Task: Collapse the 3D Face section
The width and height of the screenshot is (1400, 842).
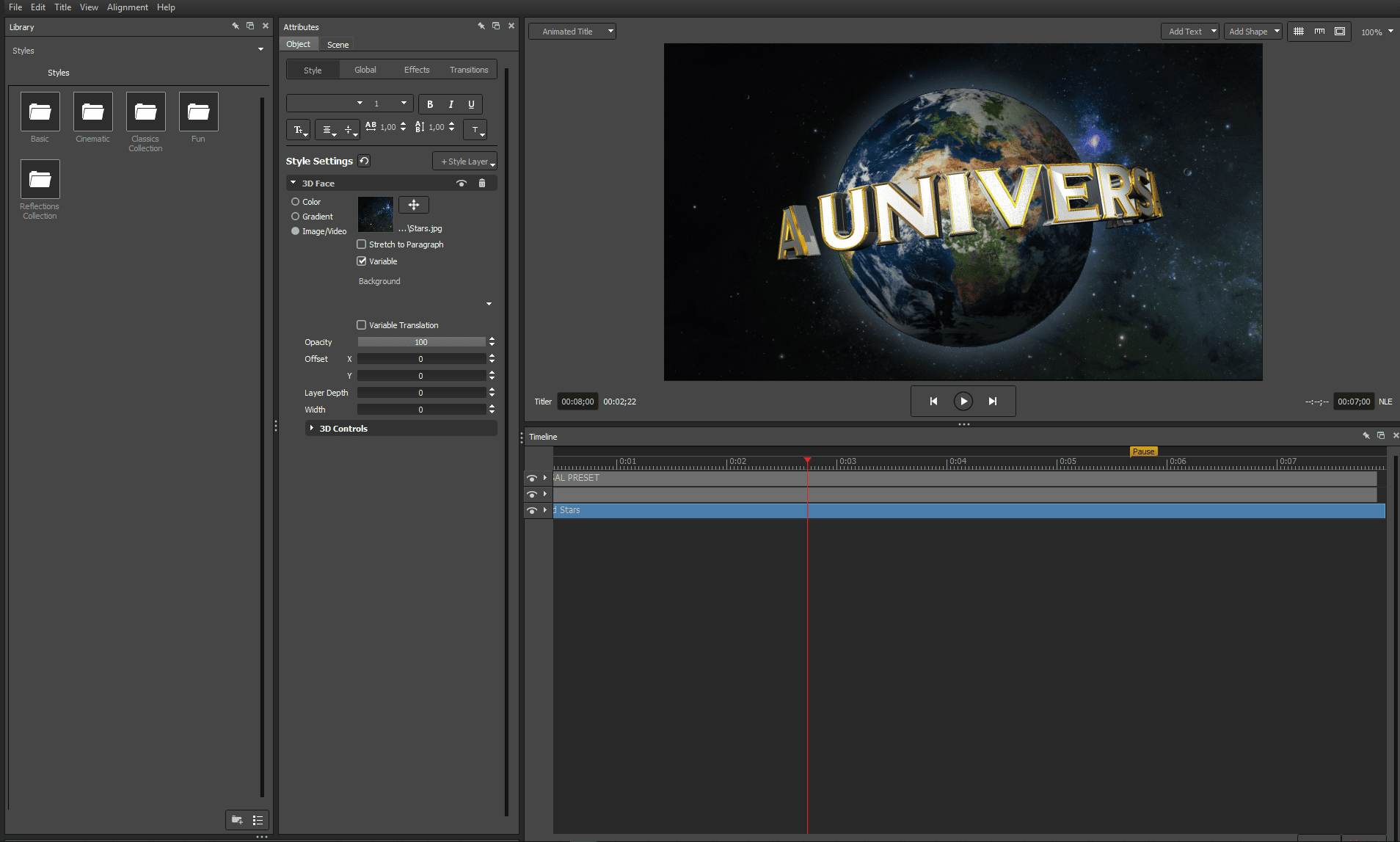Action: (x=294, y=183)
